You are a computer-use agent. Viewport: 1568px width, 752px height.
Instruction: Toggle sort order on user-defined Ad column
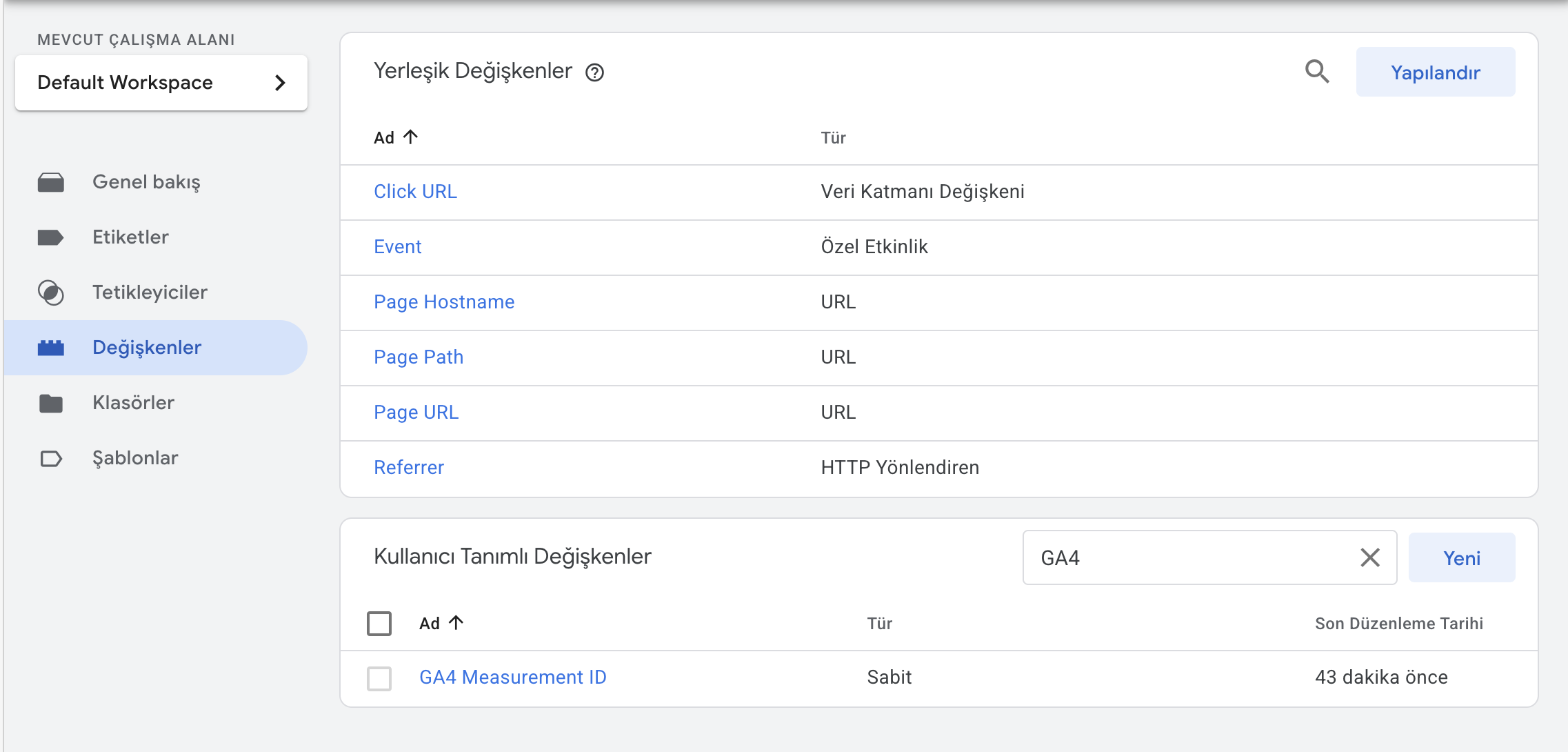point(456,623)
